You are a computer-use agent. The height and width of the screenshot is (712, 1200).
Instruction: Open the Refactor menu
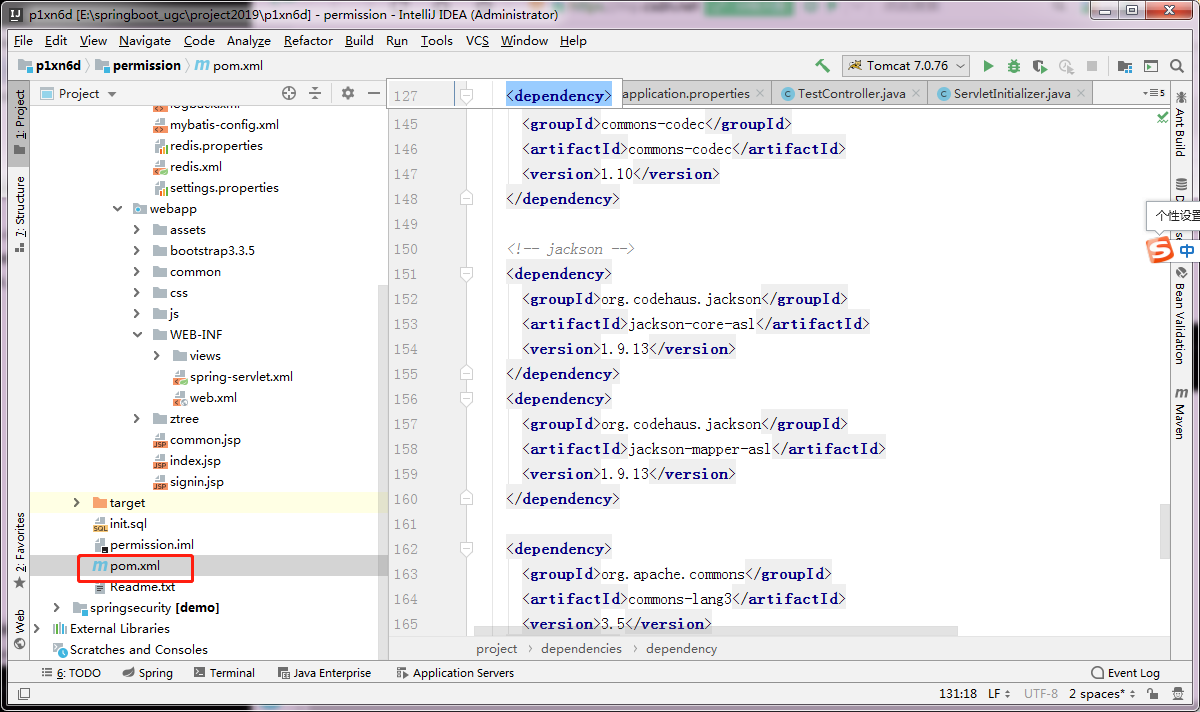coord(308,41)
